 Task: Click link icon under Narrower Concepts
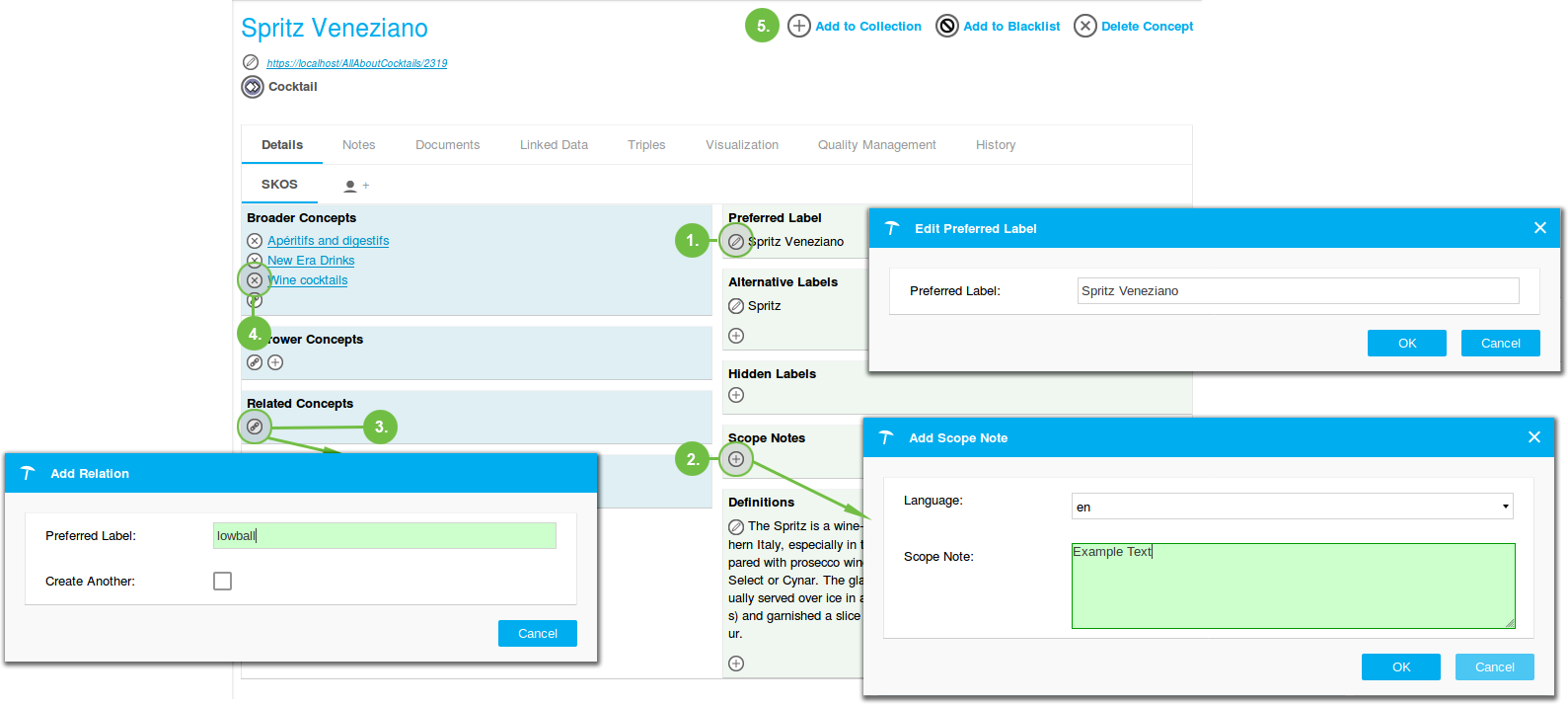click(x=255, y=362)
